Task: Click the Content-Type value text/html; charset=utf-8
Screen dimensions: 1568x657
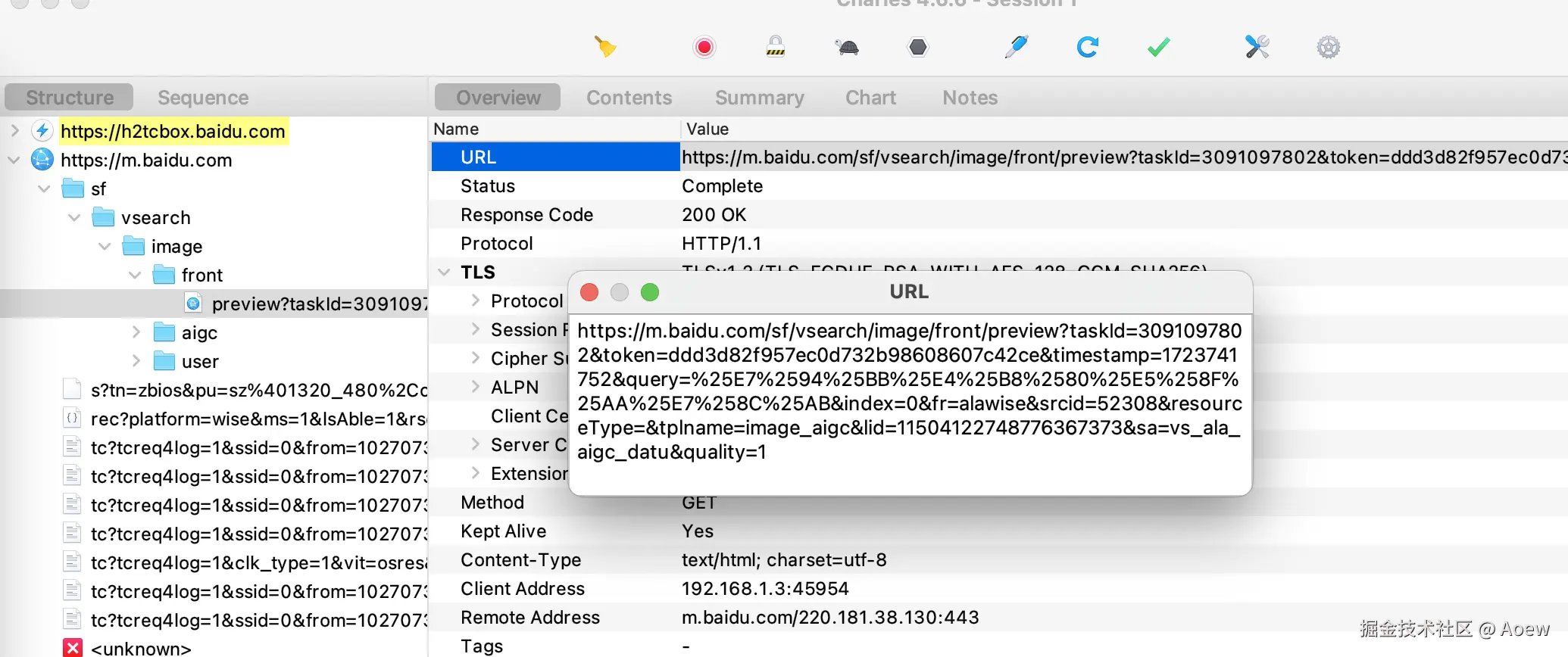Action: point(784,560)
